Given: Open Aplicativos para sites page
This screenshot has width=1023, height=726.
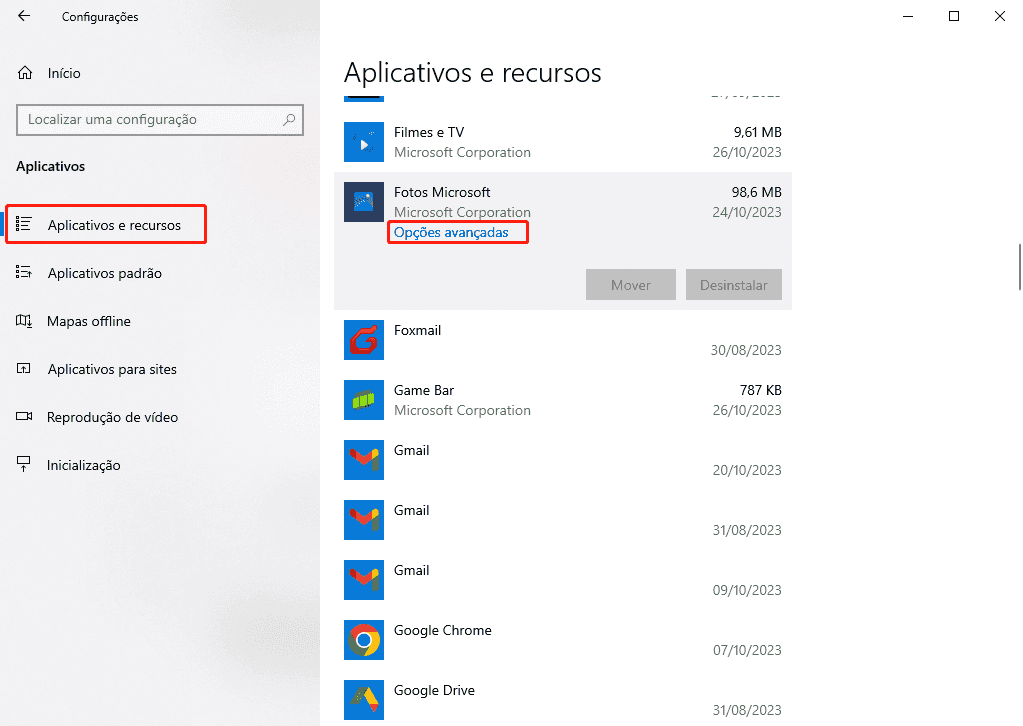Looking at the screenshot, I should 112,369.
